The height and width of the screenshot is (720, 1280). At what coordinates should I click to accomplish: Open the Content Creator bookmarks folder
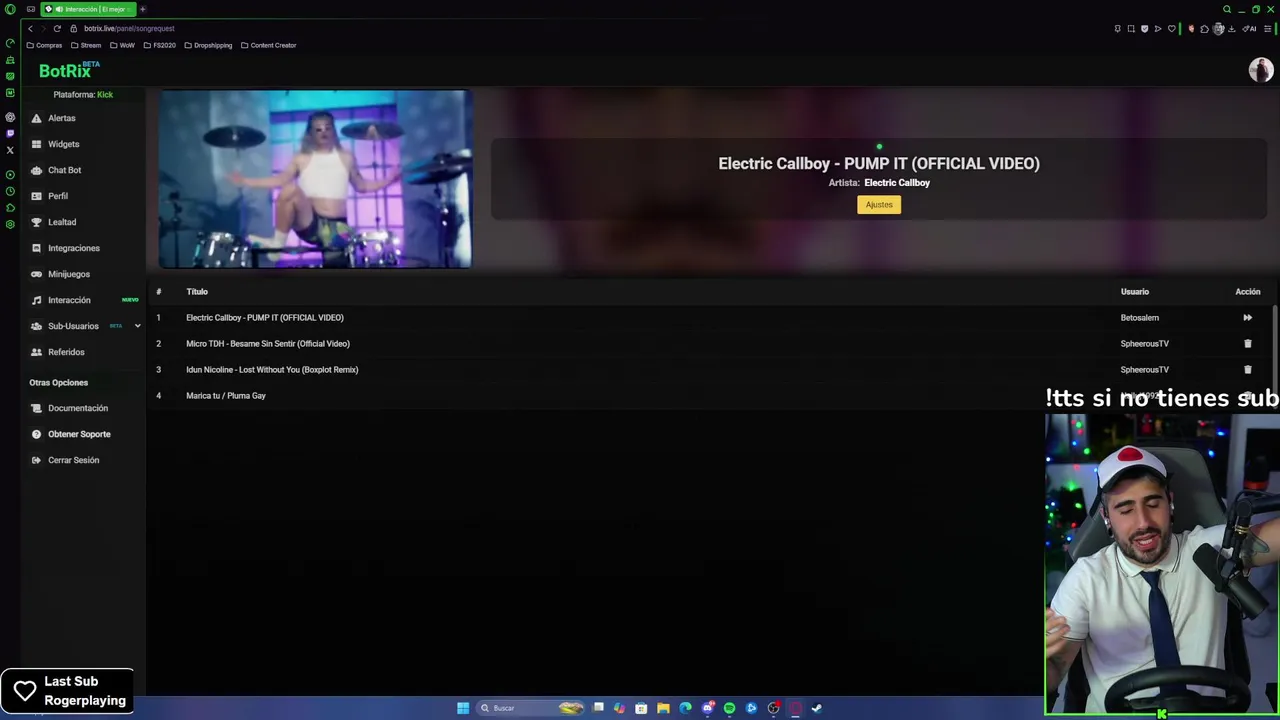pyautogui.click(x=268, y=45)
